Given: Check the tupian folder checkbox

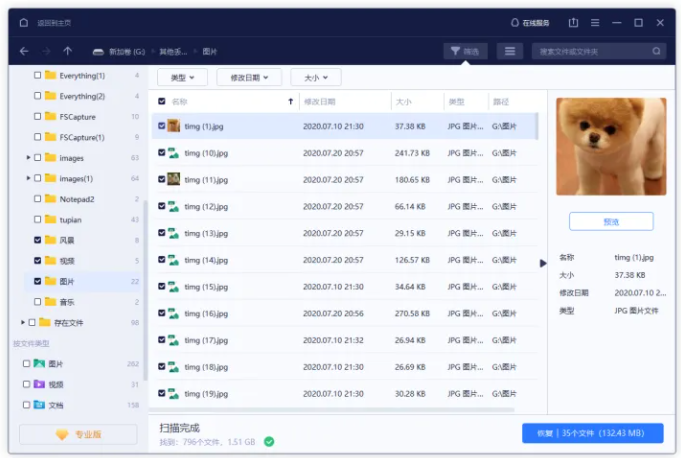Looking at the screenshot, I should click(x=38, y=220).
